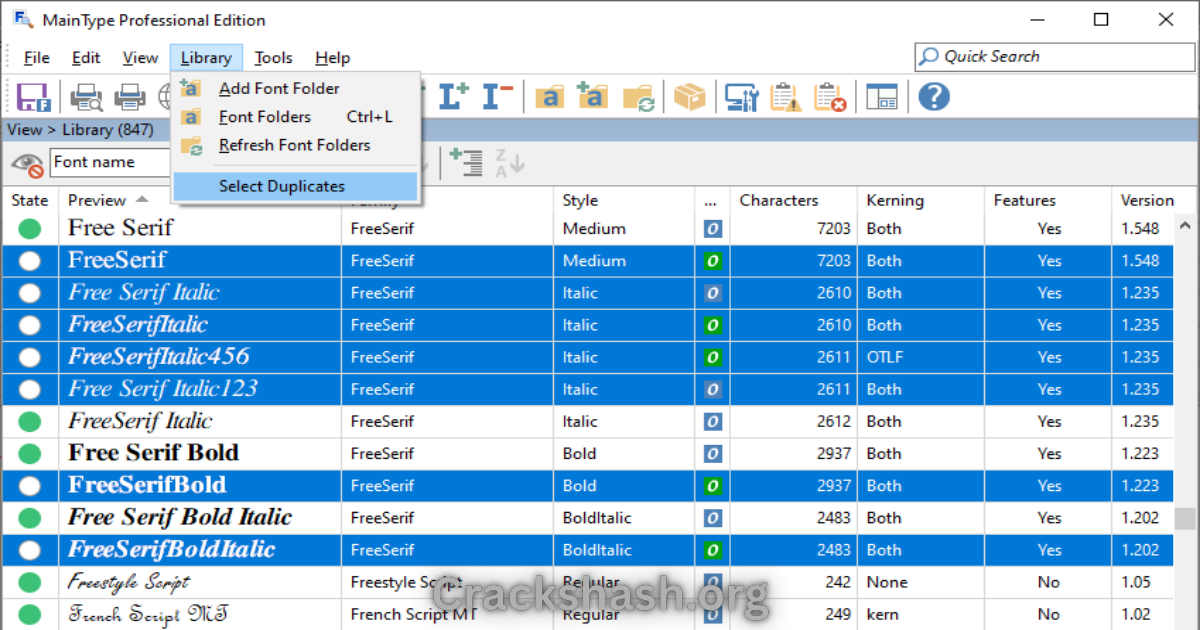Screen dimensions: 1200x630
Task: Open the Help menu
Action: [x=332, y=57]
